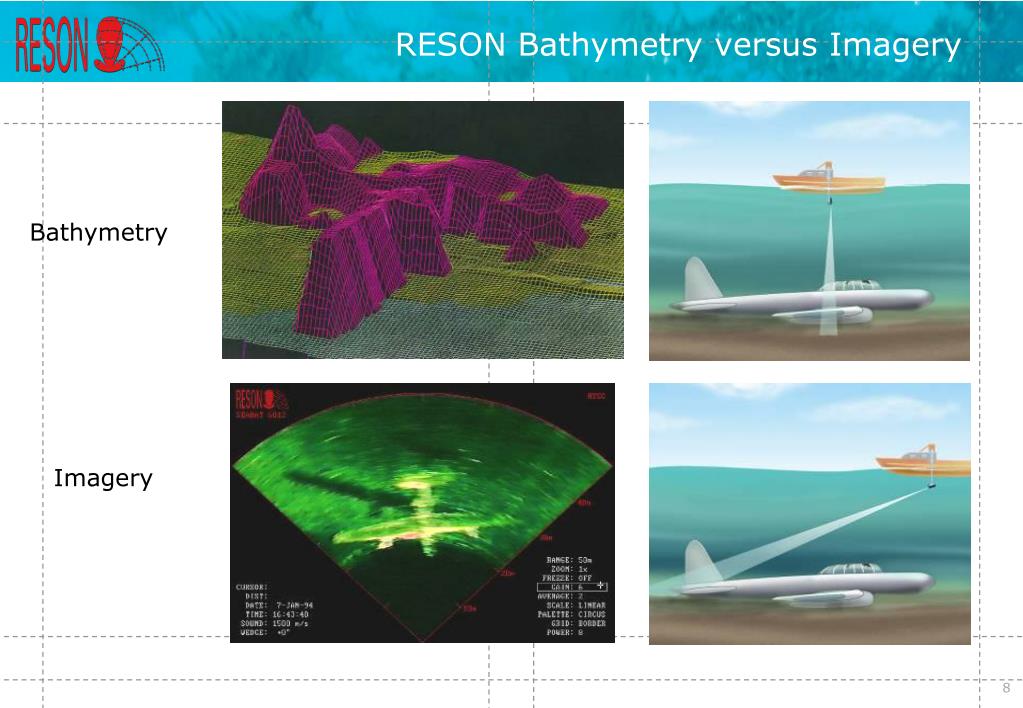The image size is (1023, 708).
Task: Click the 'CURSOR:' readout label
Action: coord(252,587)
